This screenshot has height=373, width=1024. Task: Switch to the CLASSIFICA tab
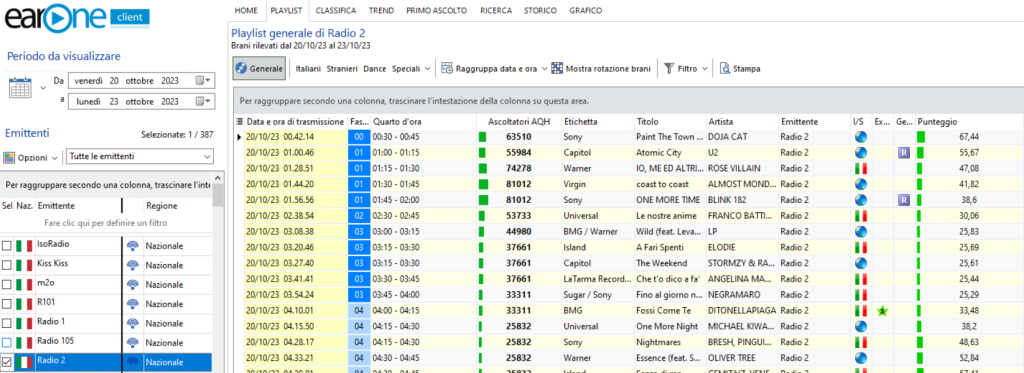[336, 10]
